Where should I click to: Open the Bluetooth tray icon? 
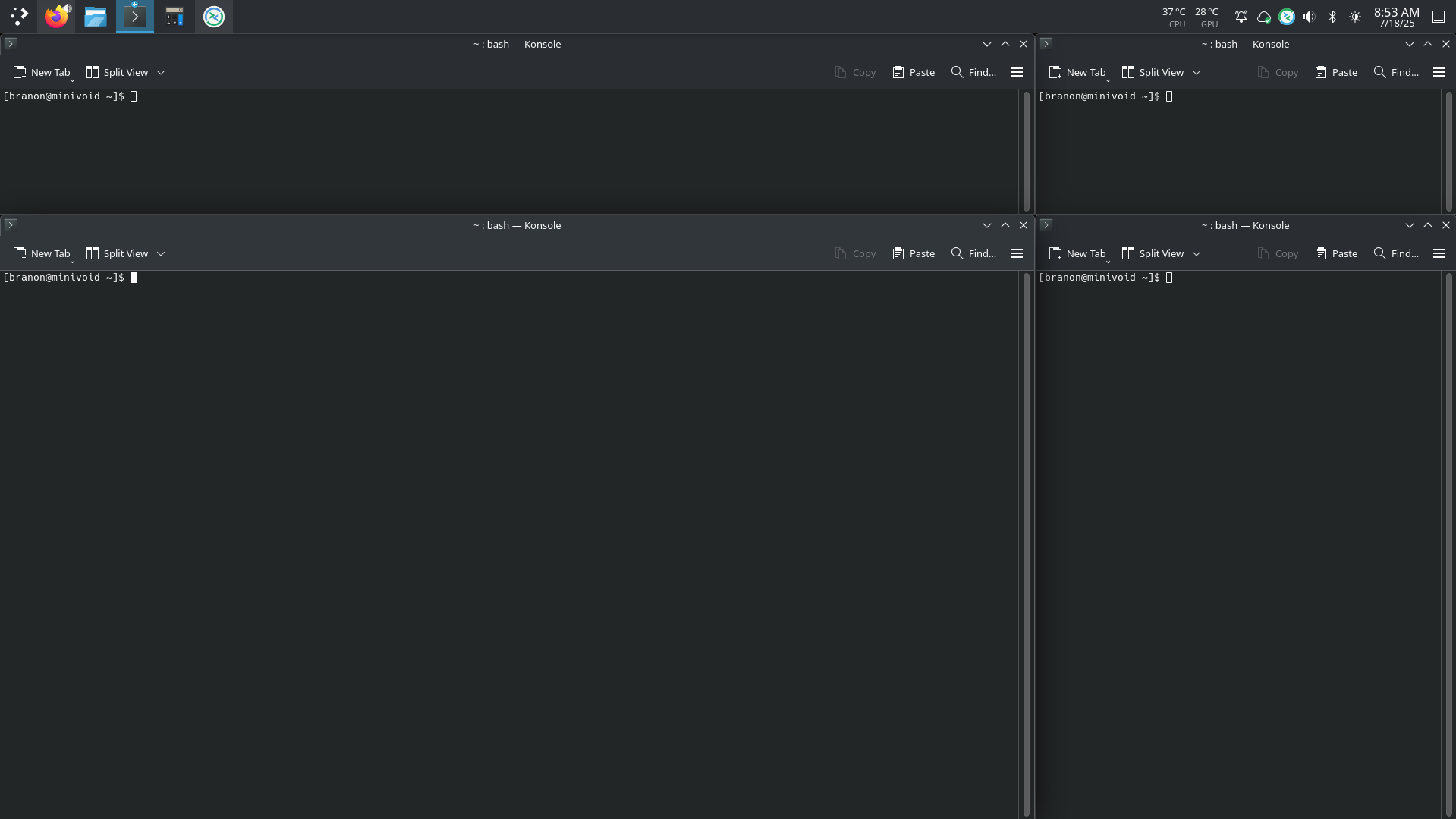coord(1332,17)
